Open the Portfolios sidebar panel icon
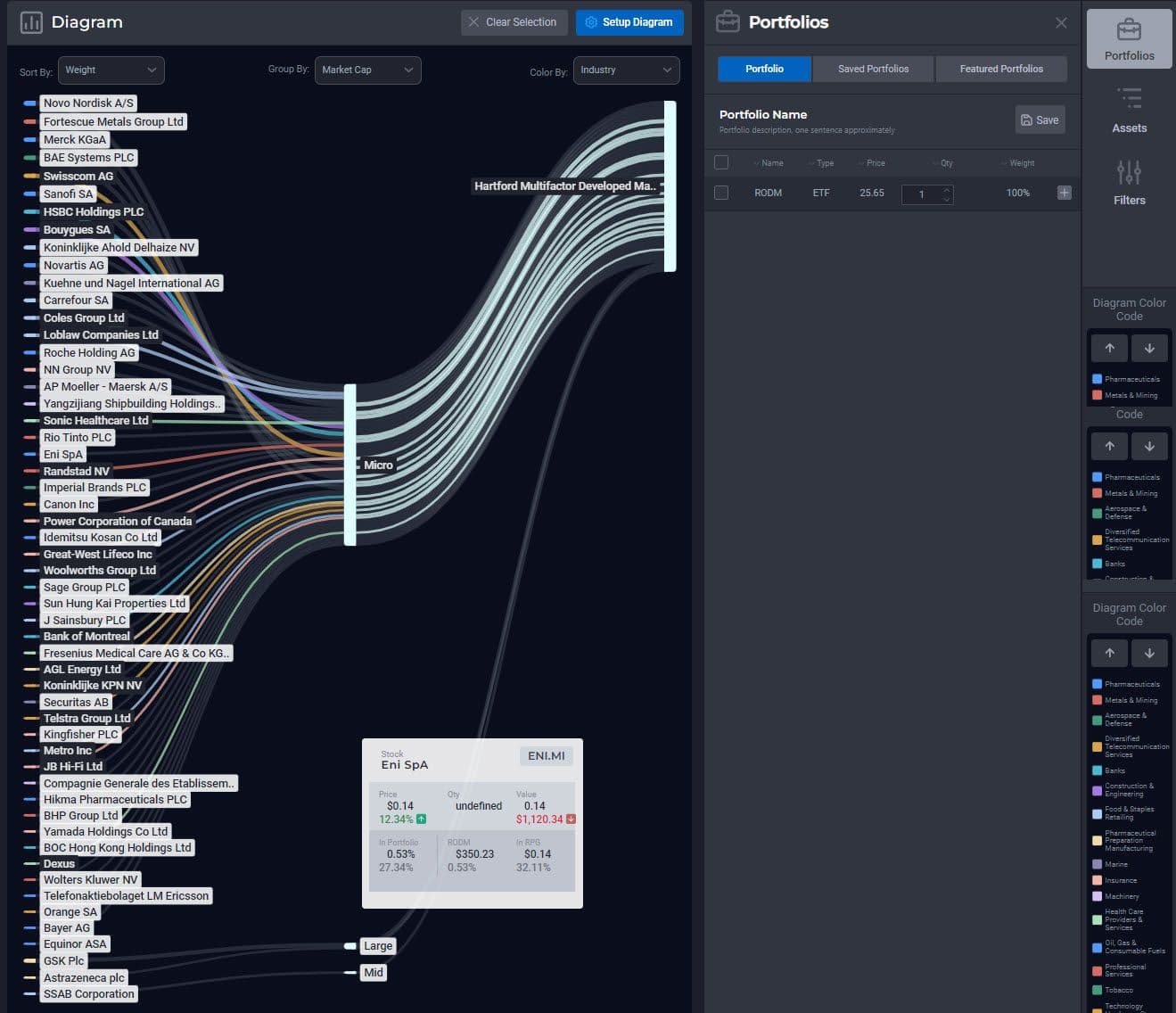Screen dimensions: 1176x1013 coord(1129,39)
